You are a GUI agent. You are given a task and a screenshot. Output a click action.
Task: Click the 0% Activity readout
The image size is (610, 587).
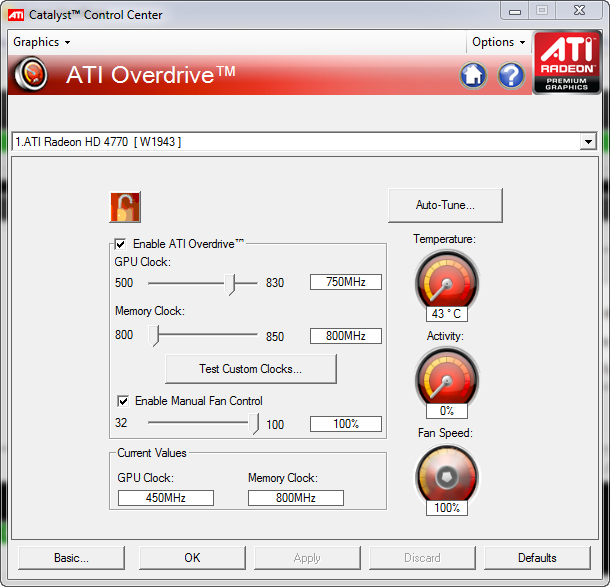click(447, 411)
